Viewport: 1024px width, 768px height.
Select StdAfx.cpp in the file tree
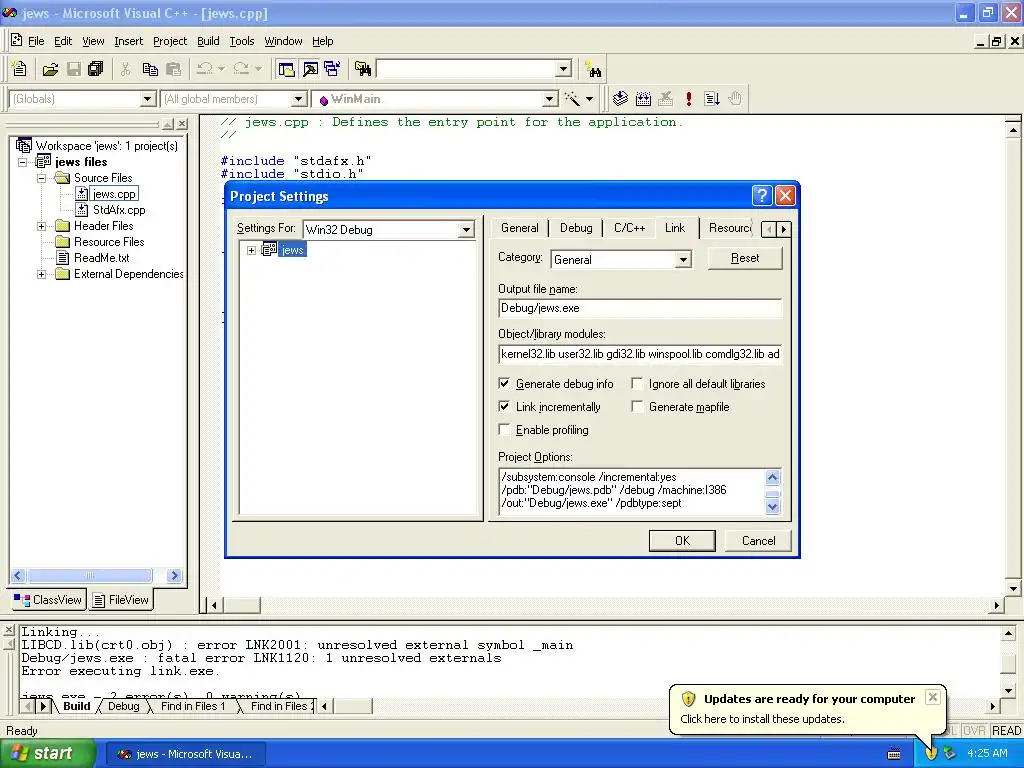pyautogui.click(x=119, y=210)
